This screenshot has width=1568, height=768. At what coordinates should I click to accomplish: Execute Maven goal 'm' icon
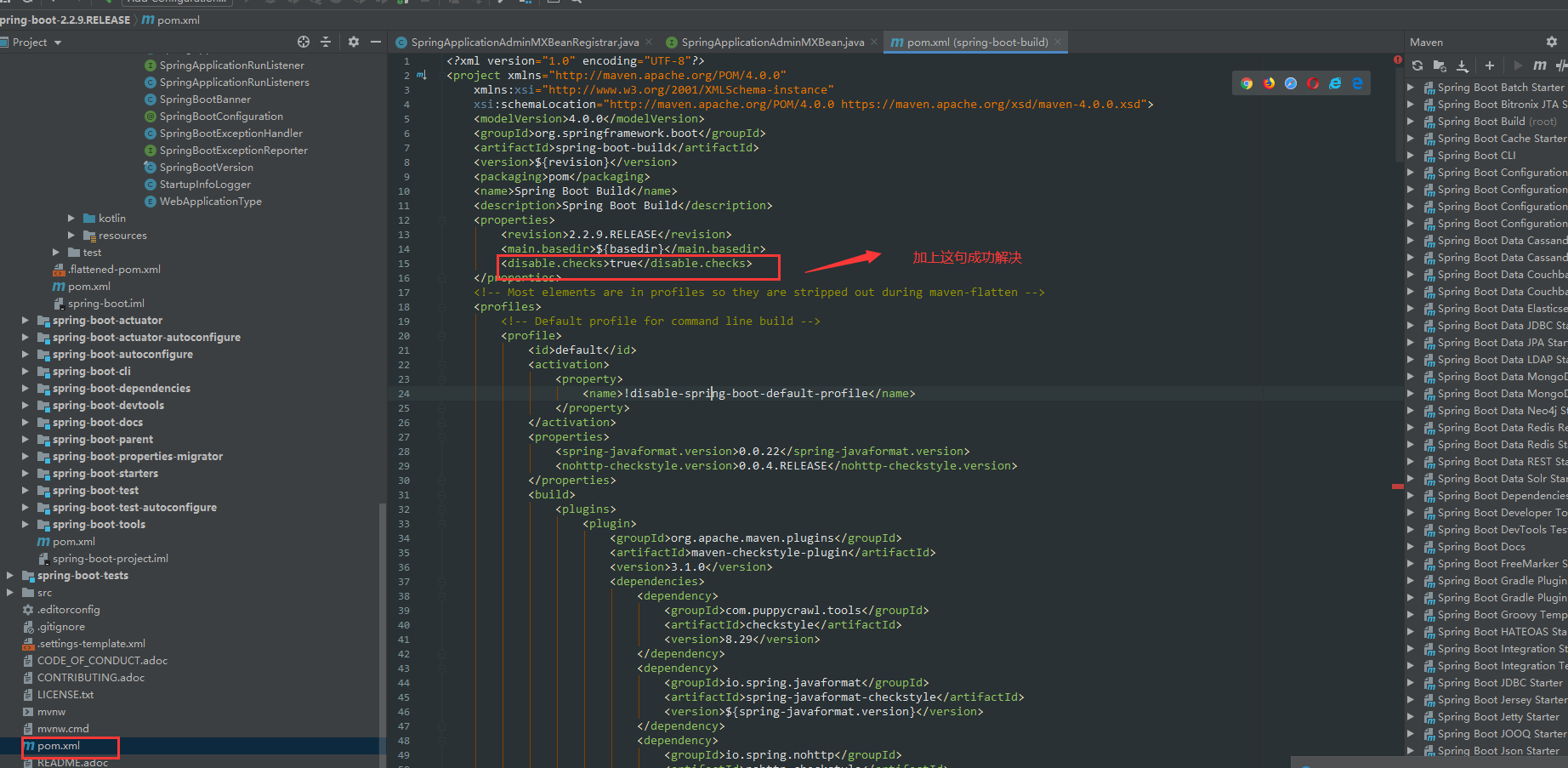(x=1540, y=65)
